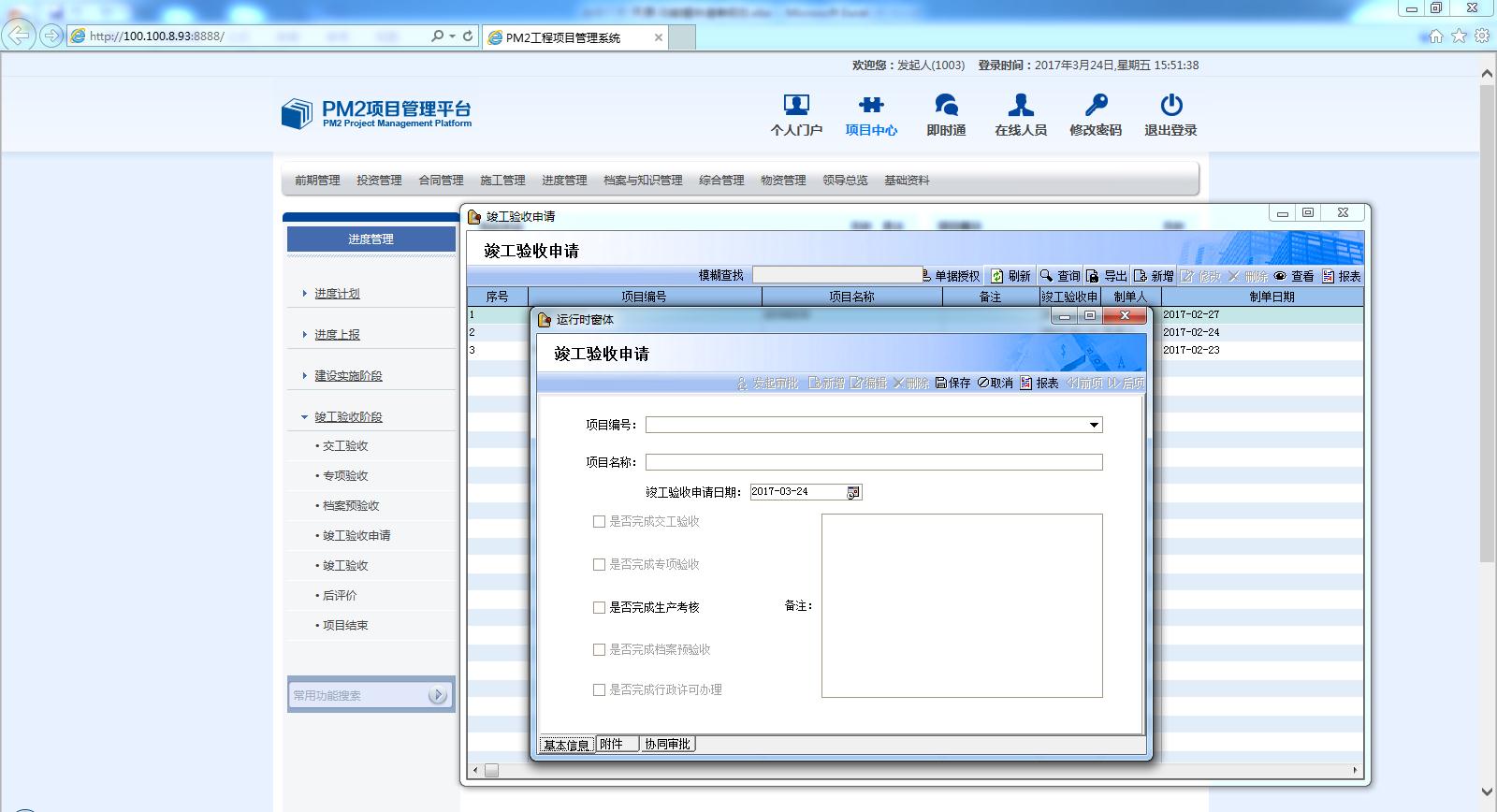Image resolution: width=1497 pixels, height=812 pixels.
Task: Click the 保存 (Save) toolbar icon
Action: (x=941, y=384)
